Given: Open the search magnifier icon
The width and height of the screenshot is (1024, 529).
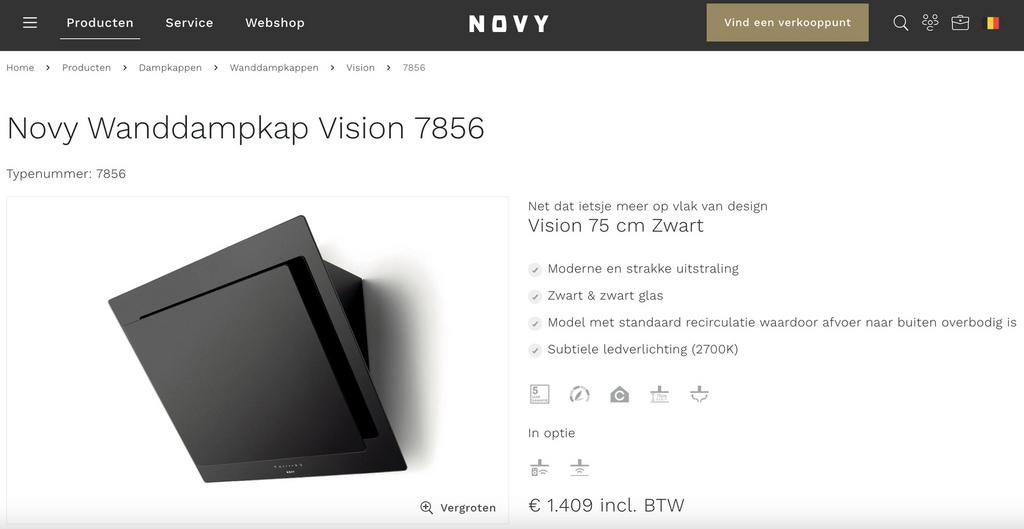Looking at the screenshot, I should 901,23.
